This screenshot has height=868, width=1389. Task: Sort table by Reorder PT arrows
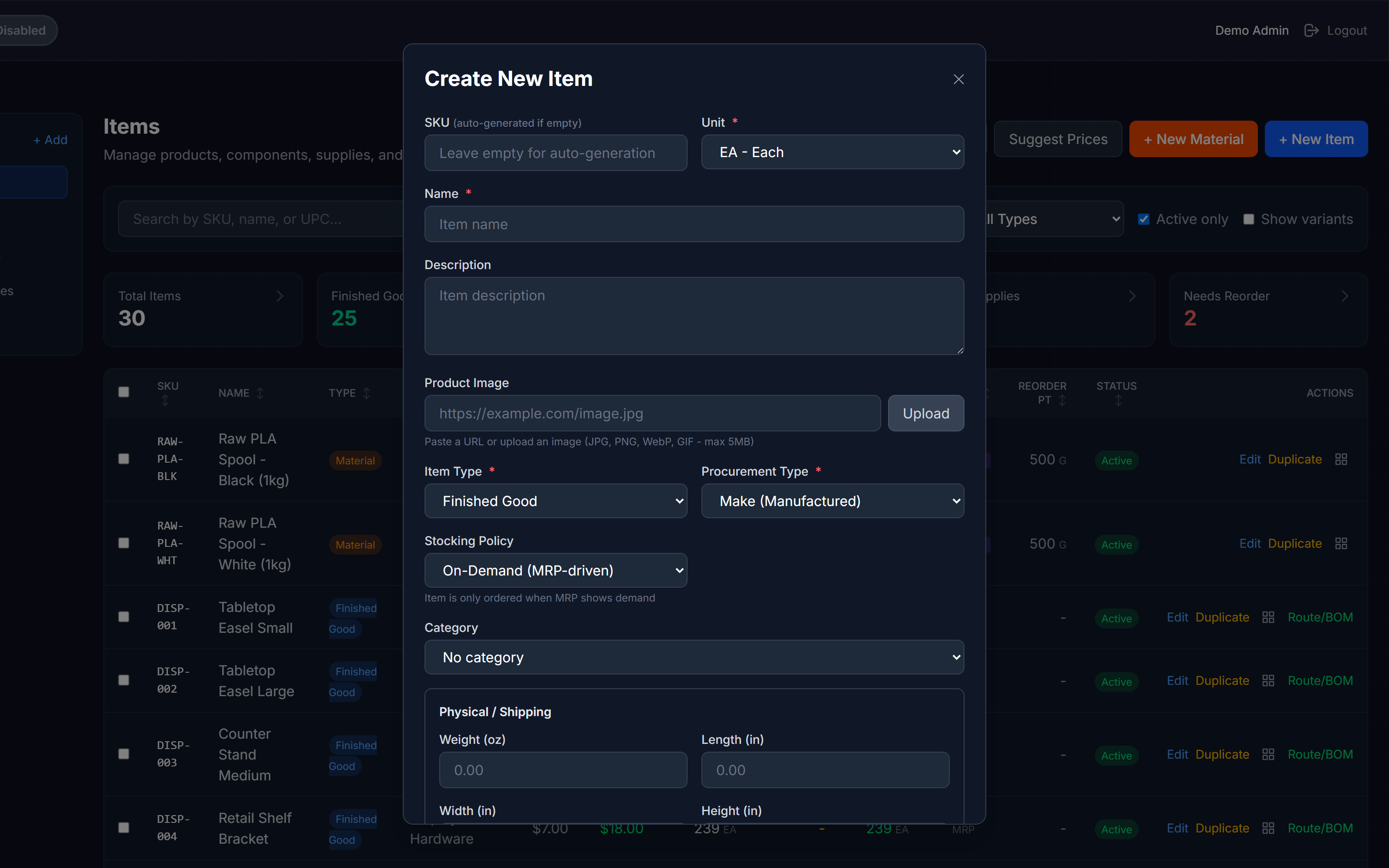[x=1062, y=400]
